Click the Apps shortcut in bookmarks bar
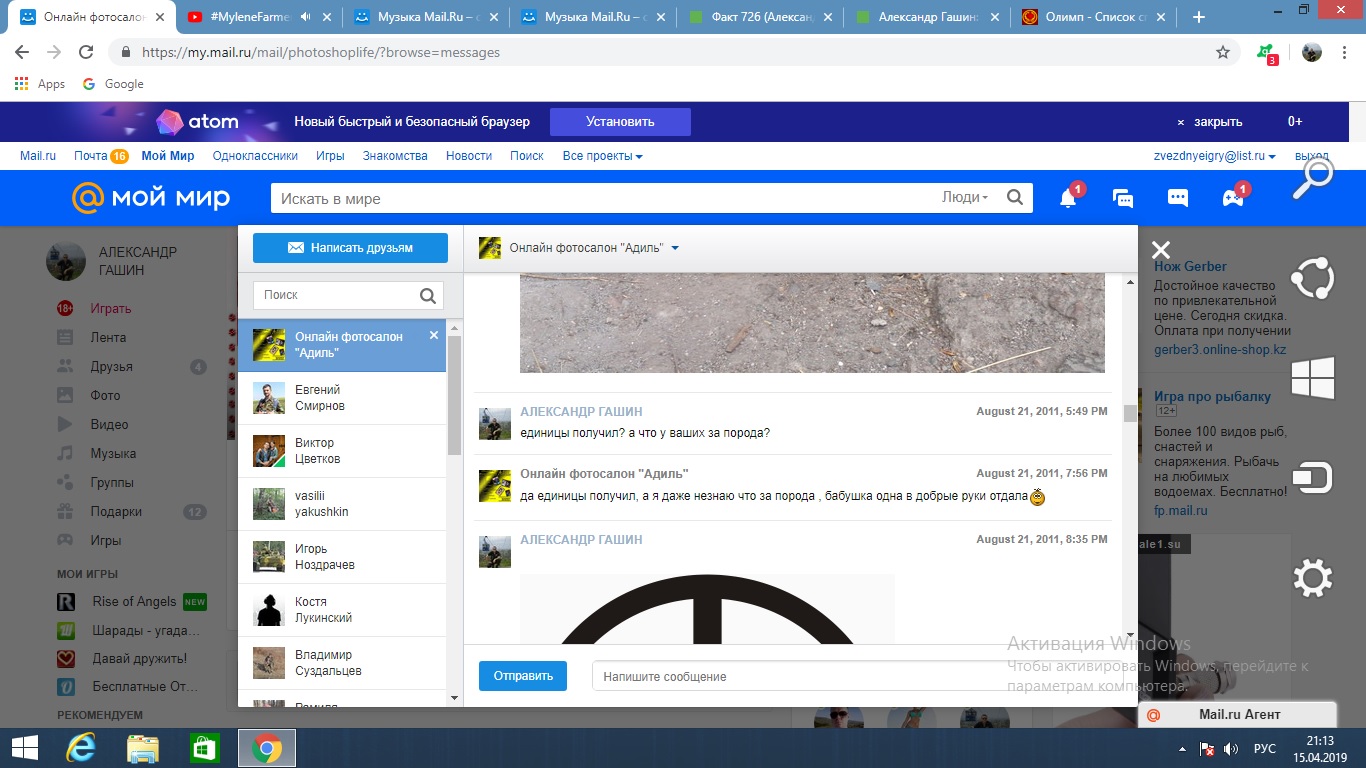1366x768 pixels. [40, 84]
